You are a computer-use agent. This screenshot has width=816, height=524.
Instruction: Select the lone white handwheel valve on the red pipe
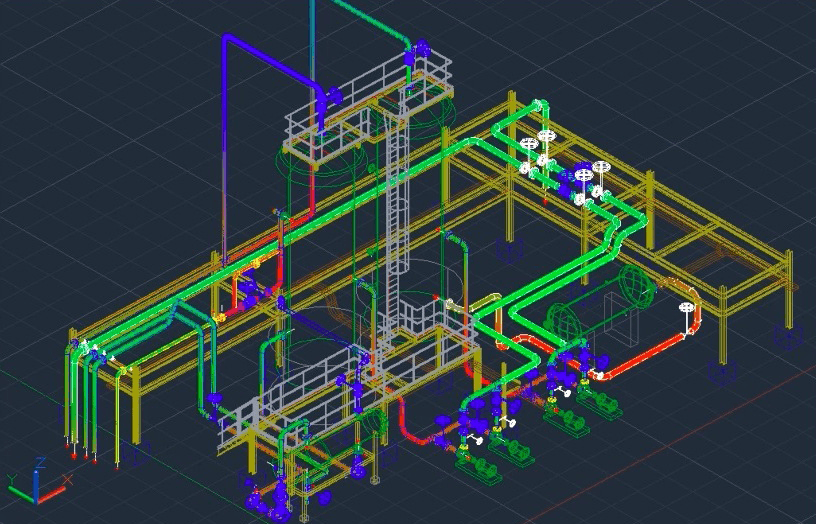pos(686,308)
